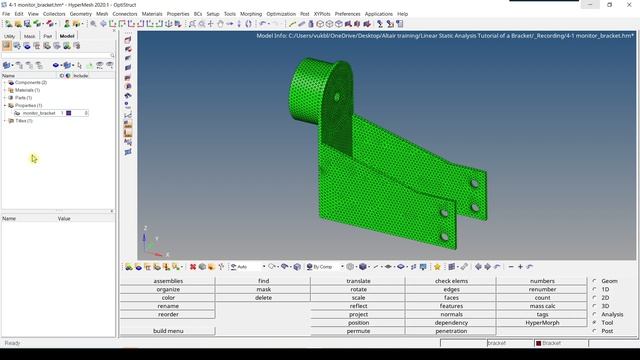Click the HyperMorph panel button
The width and height of the screenshot is (640, 360).
pyautogui.click(x=542, y=322)
